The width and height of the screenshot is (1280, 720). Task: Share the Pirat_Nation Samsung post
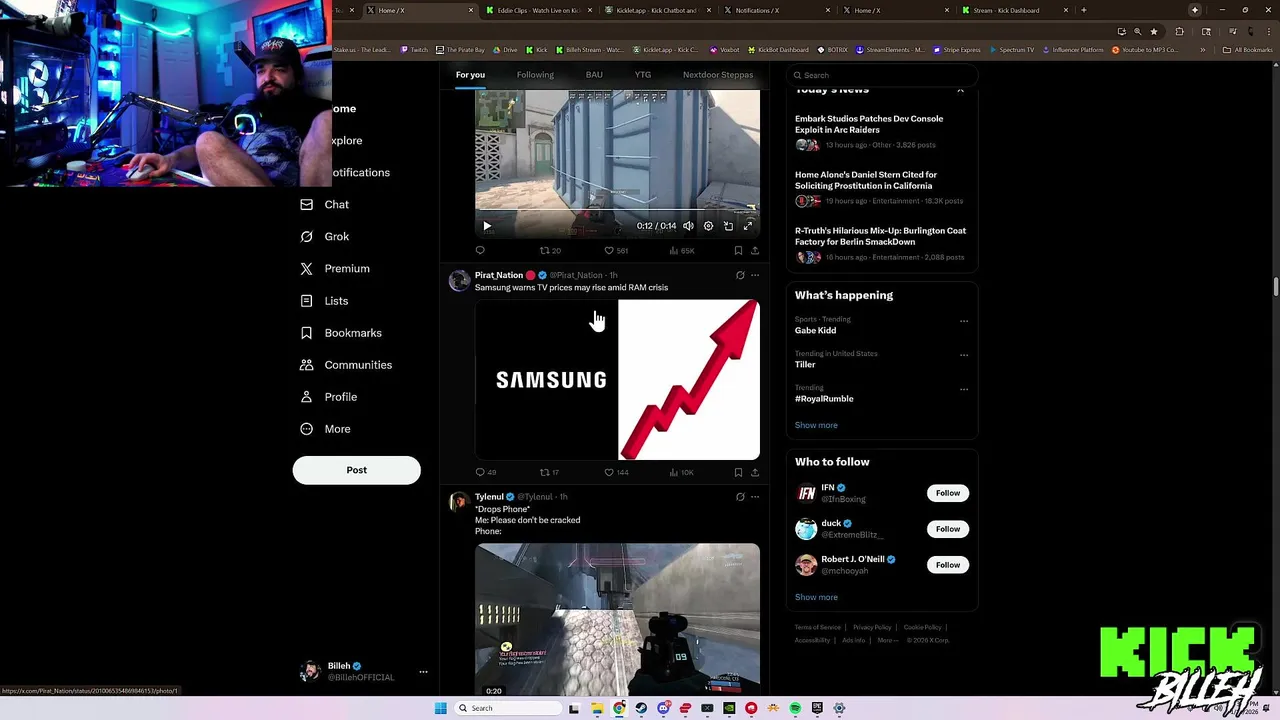[755, 472]
